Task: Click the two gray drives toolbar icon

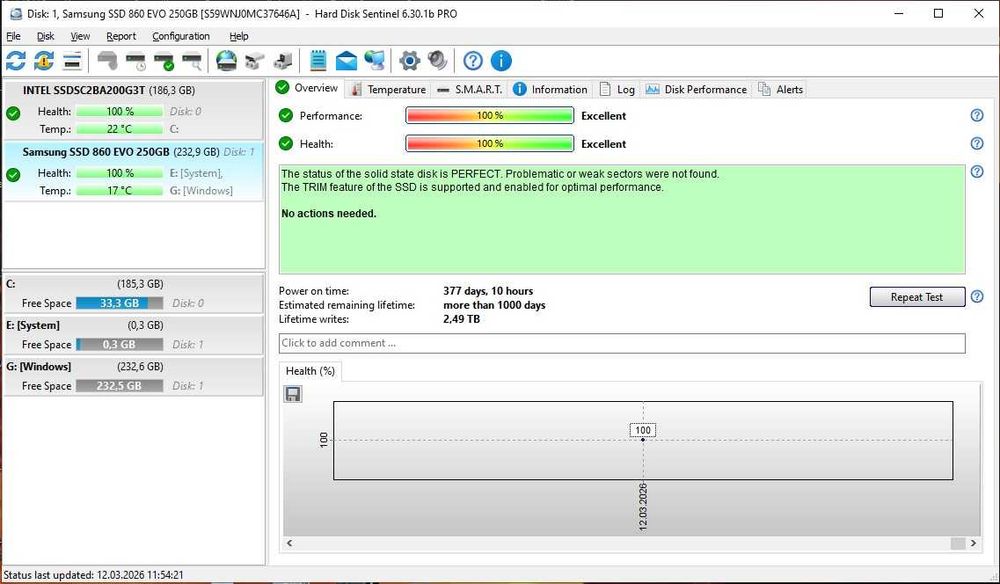Action: [x=254, y=61]
